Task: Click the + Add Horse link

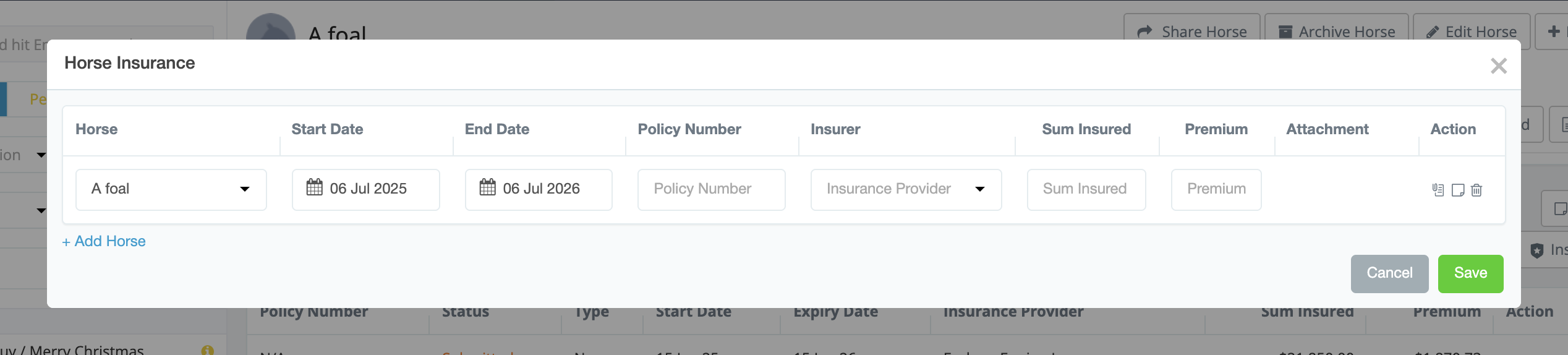Action: coord(104,241)
